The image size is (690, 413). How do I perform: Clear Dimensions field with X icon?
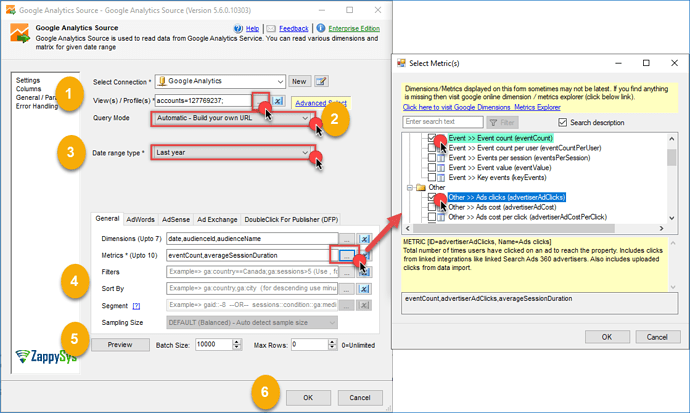(364, 239)
